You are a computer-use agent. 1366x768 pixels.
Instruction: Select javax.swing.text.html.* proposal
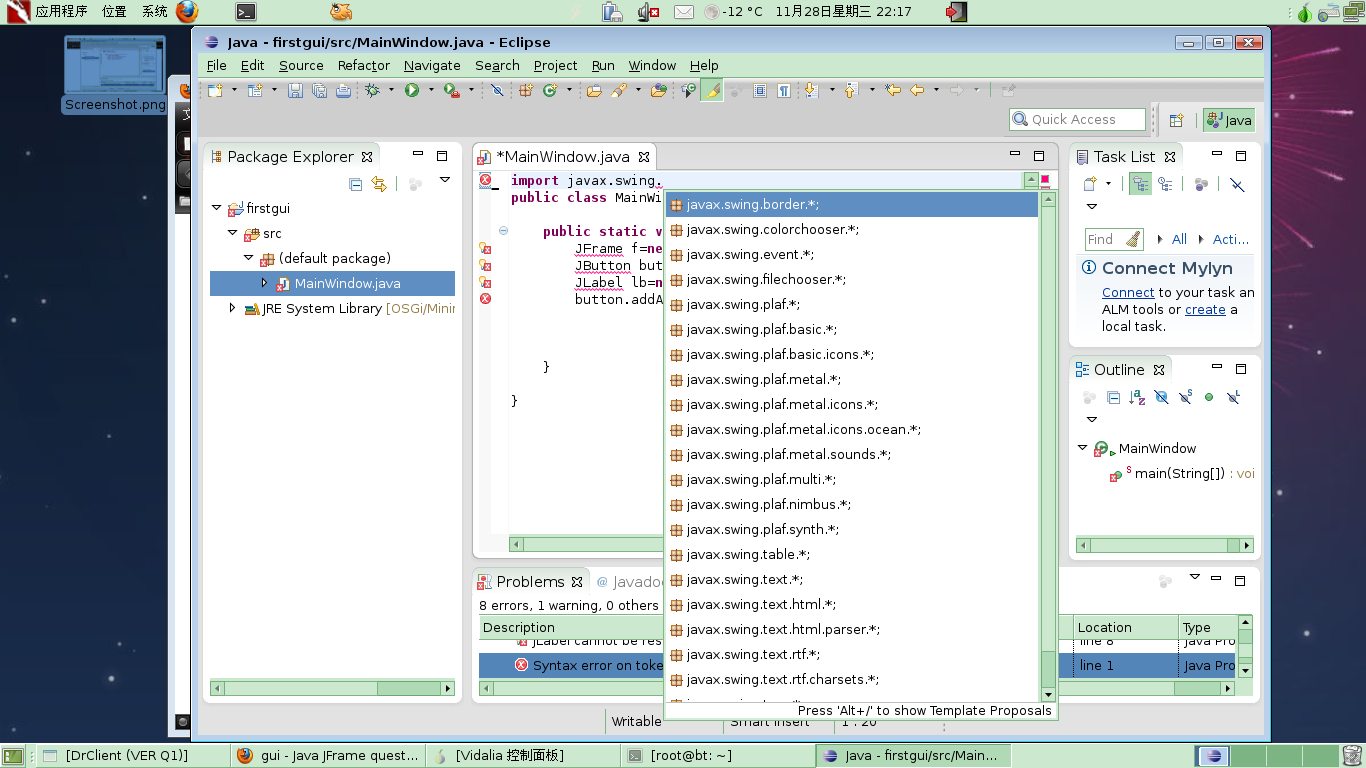(852, 604)
